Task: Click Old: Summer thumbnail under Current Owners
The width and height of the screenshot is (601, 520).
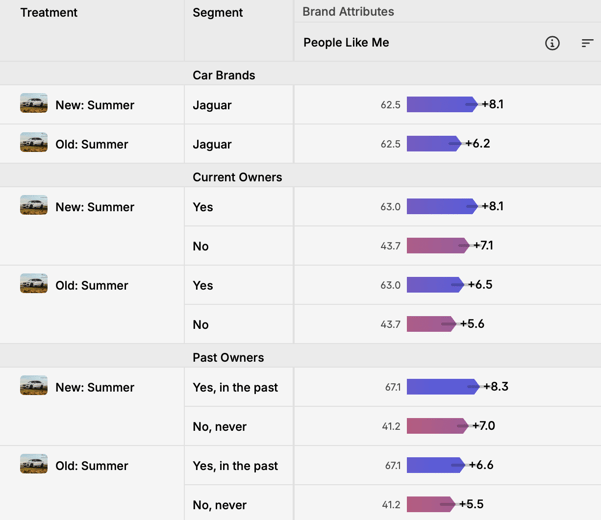Action: (34, 283)
